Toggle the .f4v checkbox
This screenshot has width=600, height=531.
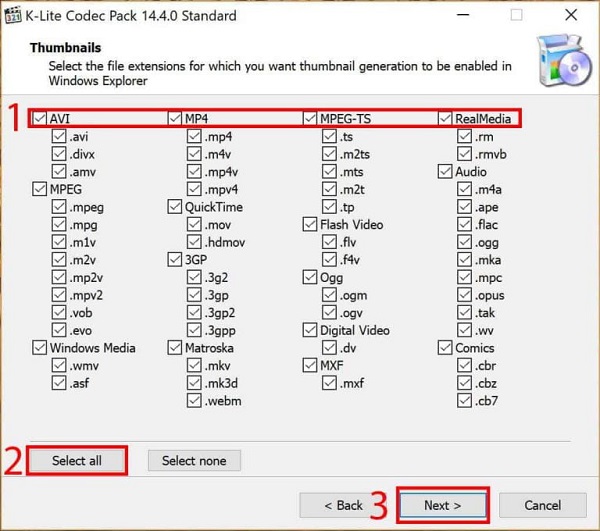(329, 259)
